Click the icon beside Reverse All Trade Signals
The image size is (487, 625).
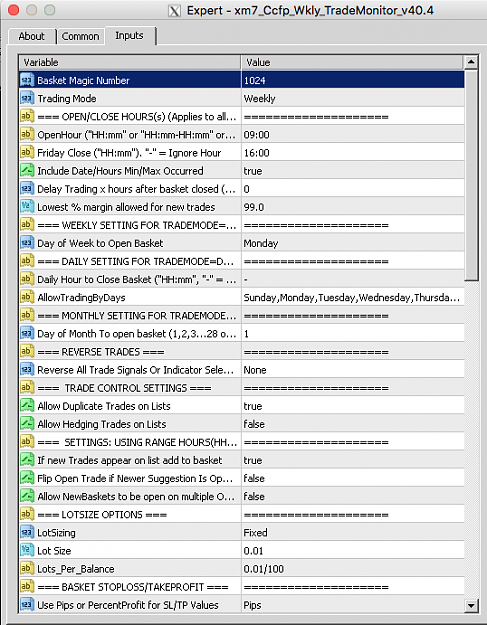[x=27, y=369]
